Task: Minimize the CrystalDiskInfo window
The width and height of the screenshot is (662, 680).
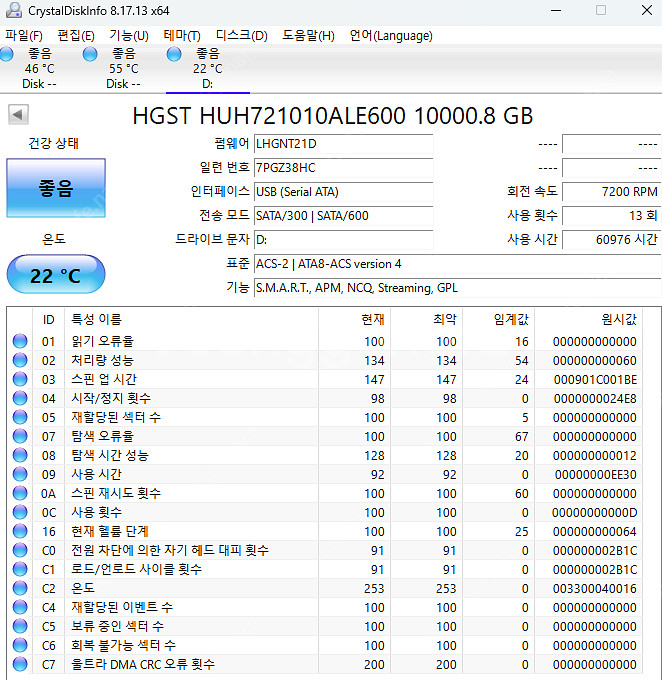Action: click(x=556, y=10)
